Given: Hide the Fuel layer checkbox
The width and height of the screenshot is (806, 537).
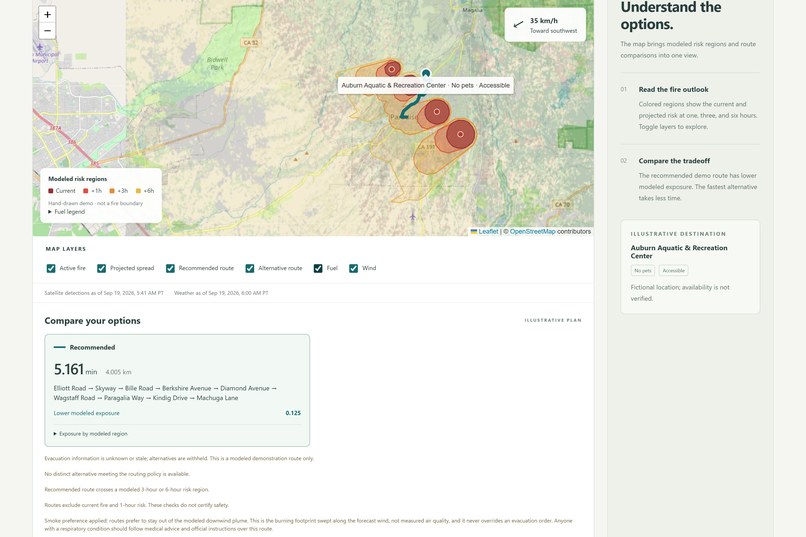Looking at the screenshot, I should [318, 268].
